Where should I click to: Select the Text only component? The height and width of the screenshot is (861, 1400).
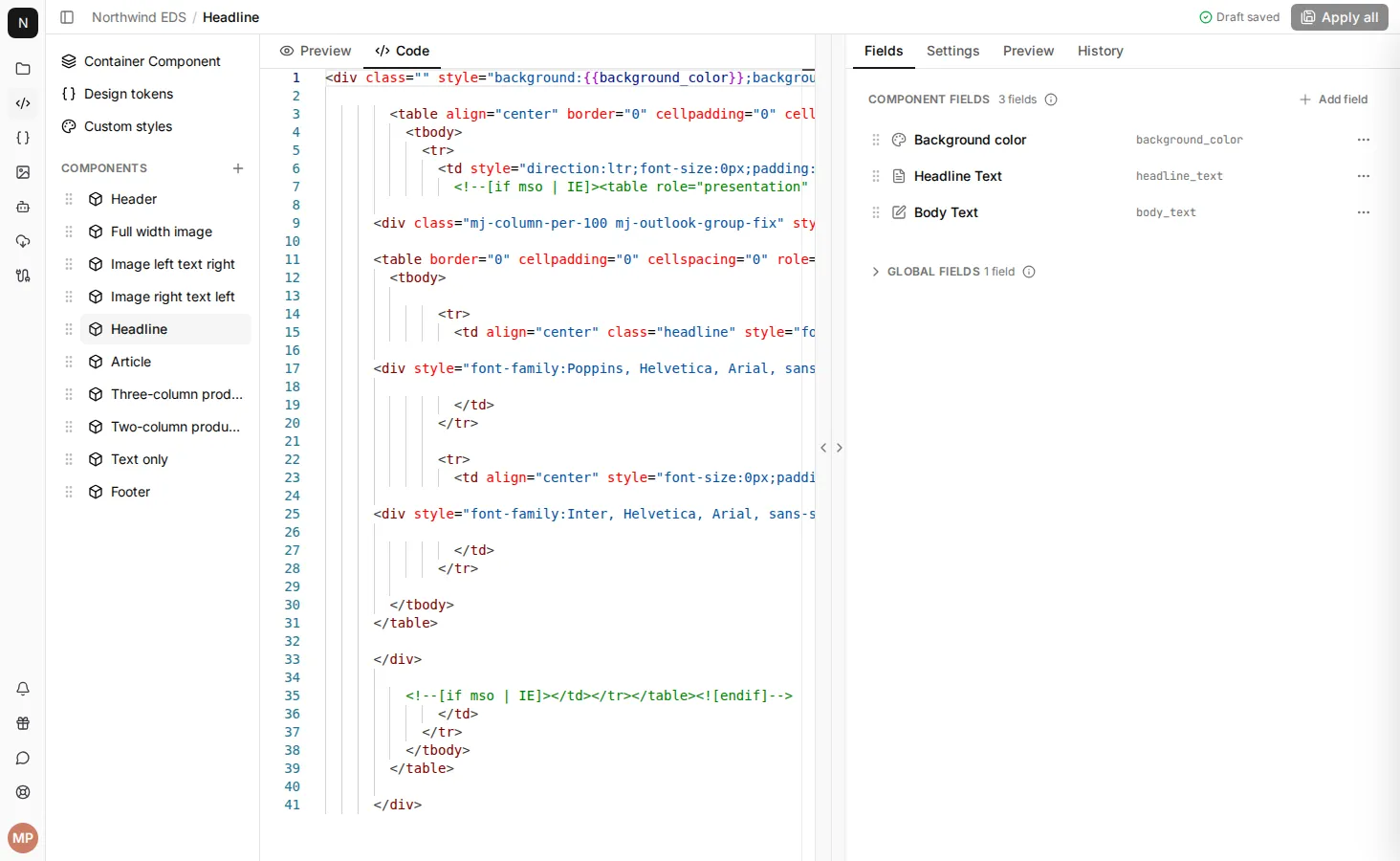[x=165, y=459]
